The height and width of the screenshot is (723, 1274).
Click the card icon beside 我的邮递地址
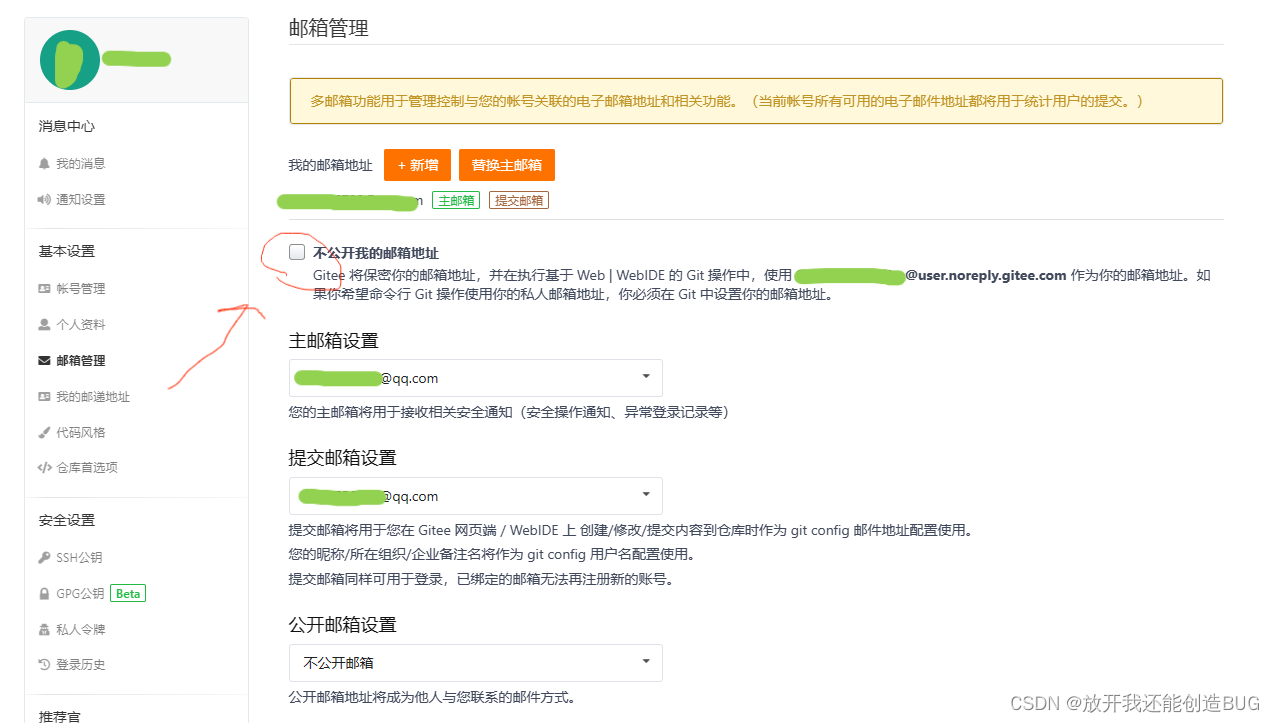coord(44,396)
